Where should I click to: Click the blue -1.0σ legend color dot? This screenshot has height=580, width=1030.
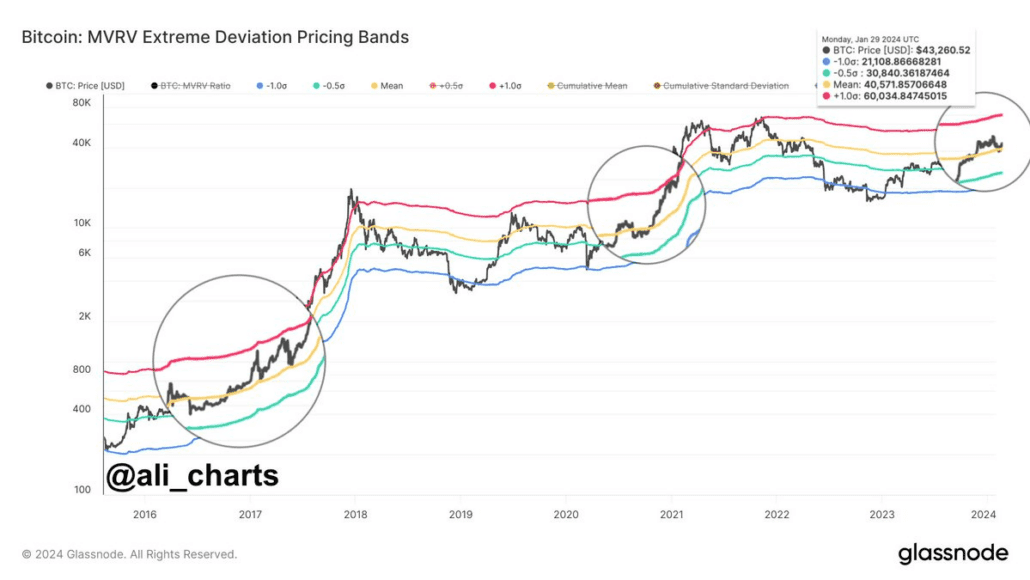[x=259, y=86]
